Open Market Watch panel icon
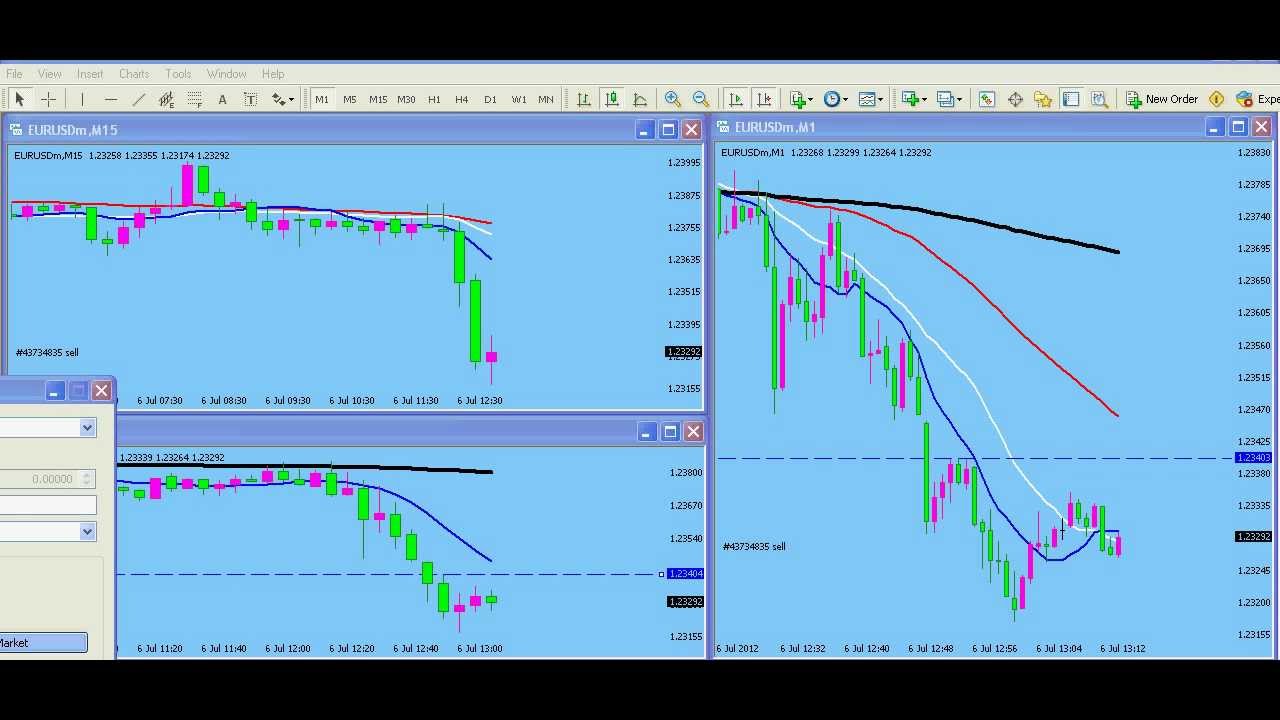The image size is (1280, 720). [987, 99]
